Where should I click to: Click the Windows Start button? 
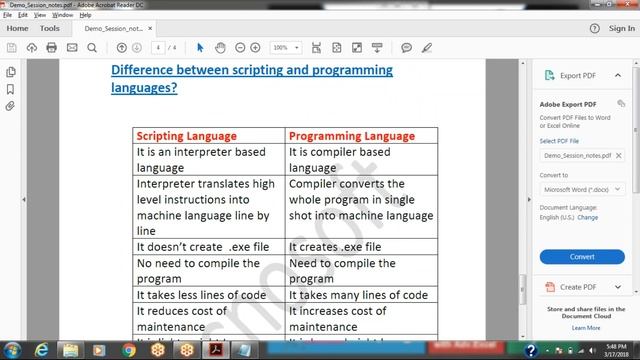[12, 350]
